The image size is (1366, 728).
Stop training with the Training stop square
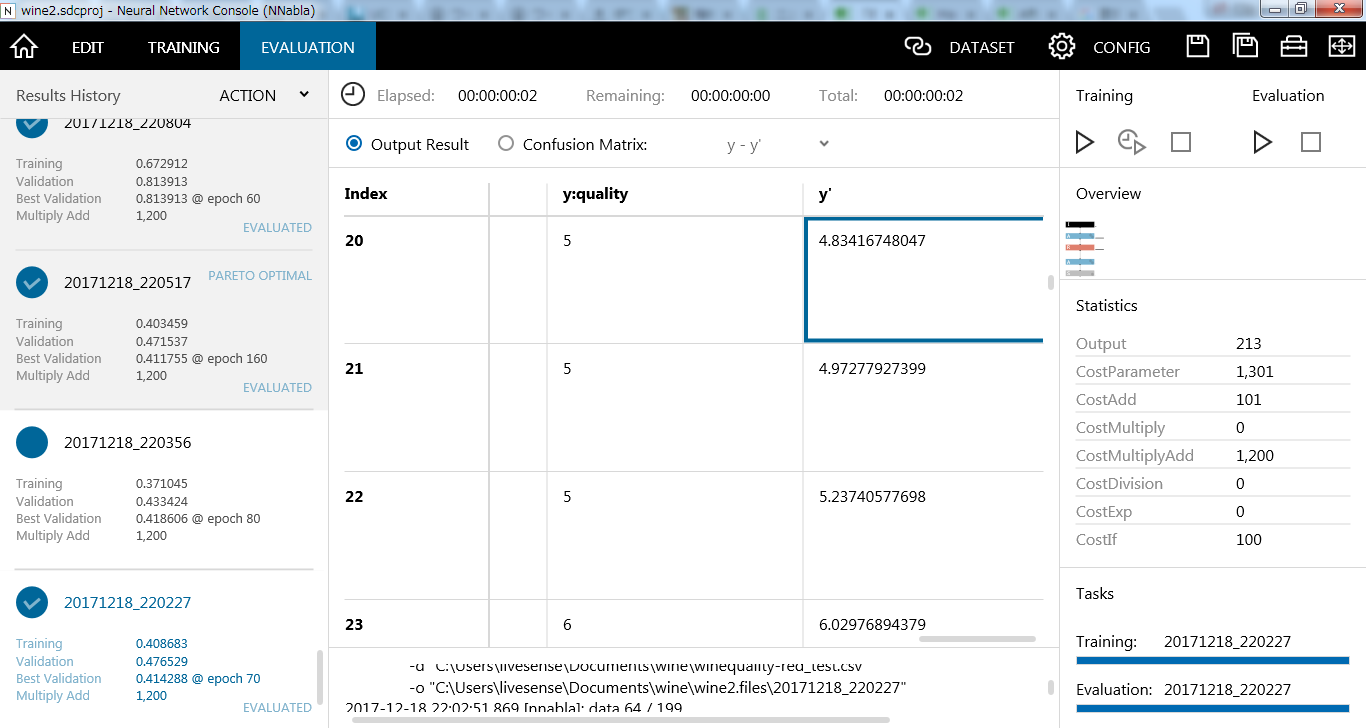click(x=1181, y=143)
